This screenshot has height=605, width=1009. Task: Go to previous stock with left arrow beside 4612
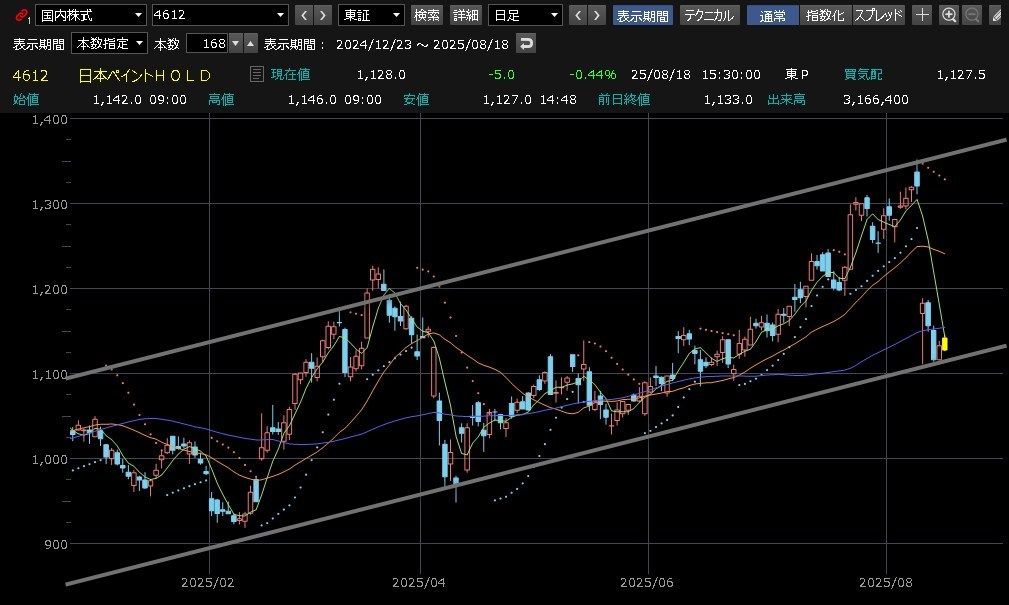point(304,15)
